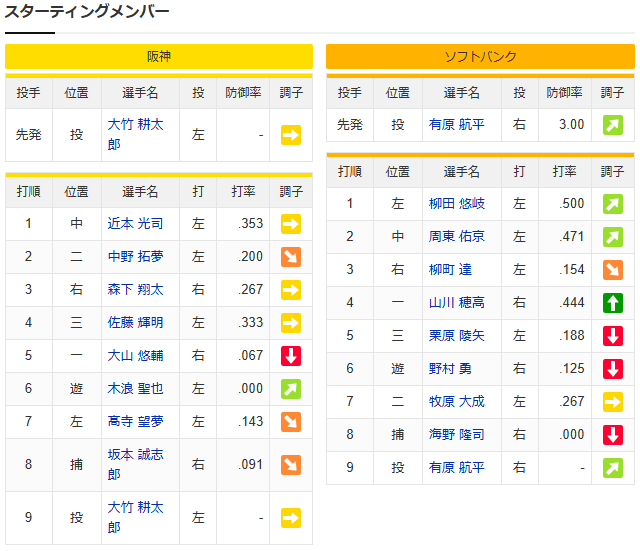This screenshot has width=640, height=551.
Task: Click batting average .353
Action: [x=251, y=224]
